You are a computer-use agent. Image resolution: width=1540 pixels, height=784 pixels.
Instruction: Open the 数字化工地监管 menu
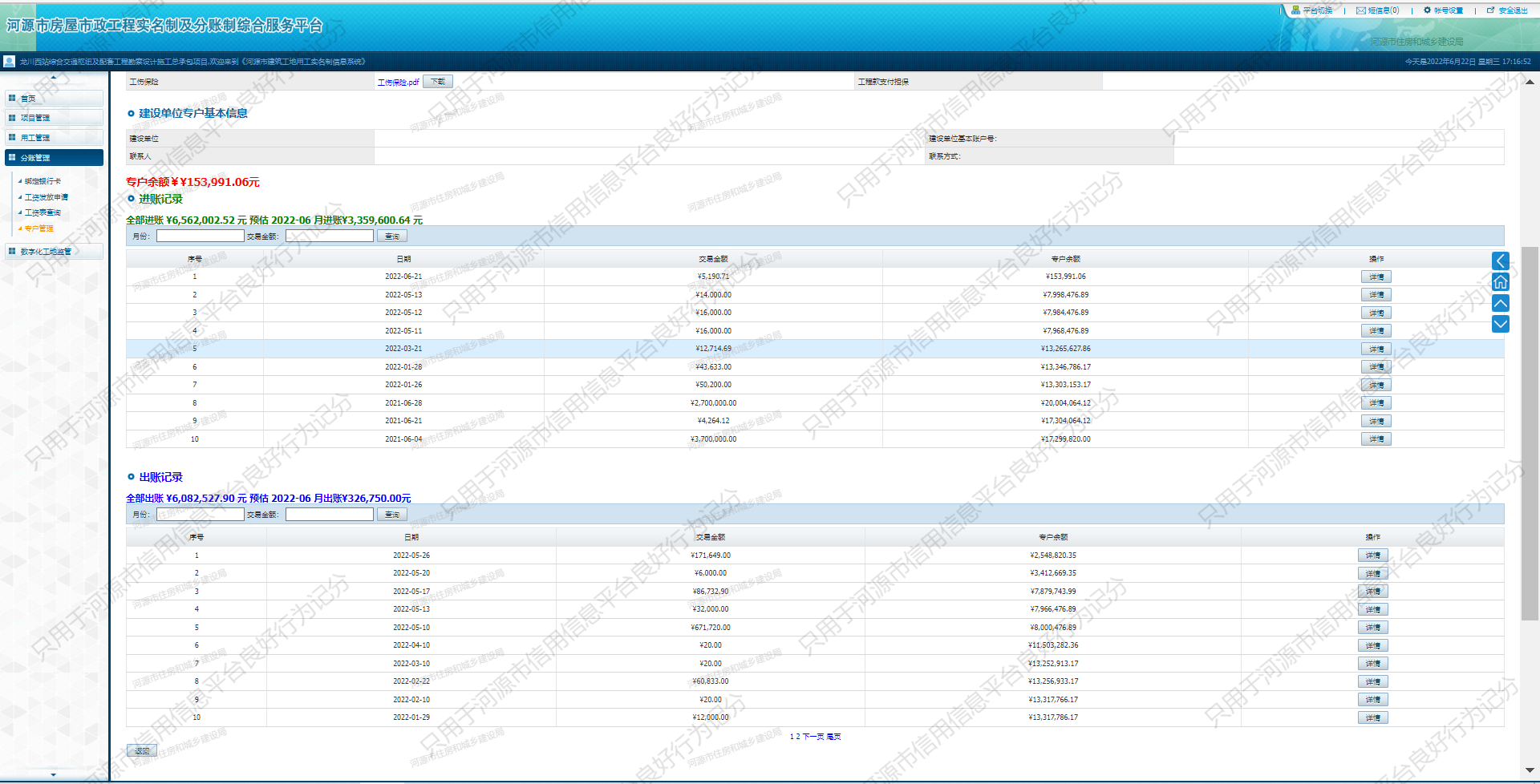54,252
